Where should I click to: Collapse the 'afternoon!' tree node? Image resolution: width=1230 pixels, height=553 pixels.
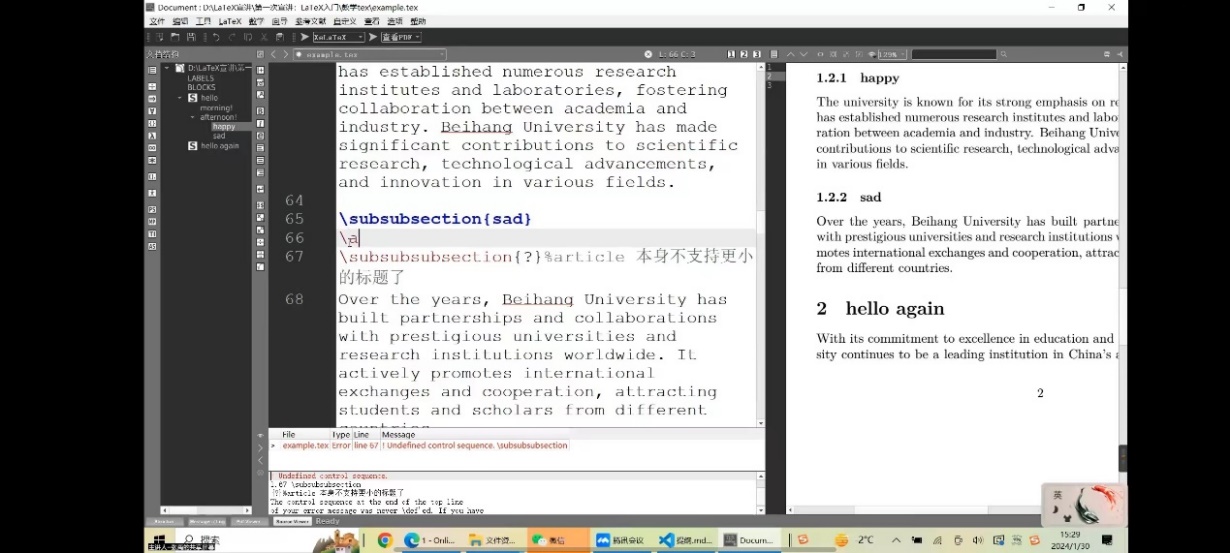pyautogui.click(x=192, y=117)
